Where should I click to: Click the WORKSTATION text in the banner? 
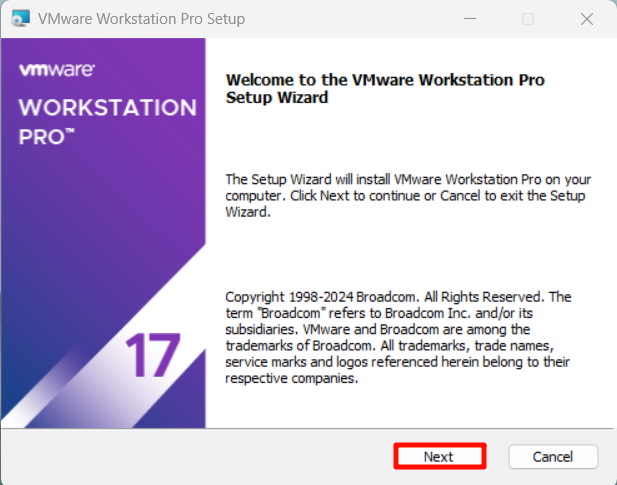click(107, 107)
